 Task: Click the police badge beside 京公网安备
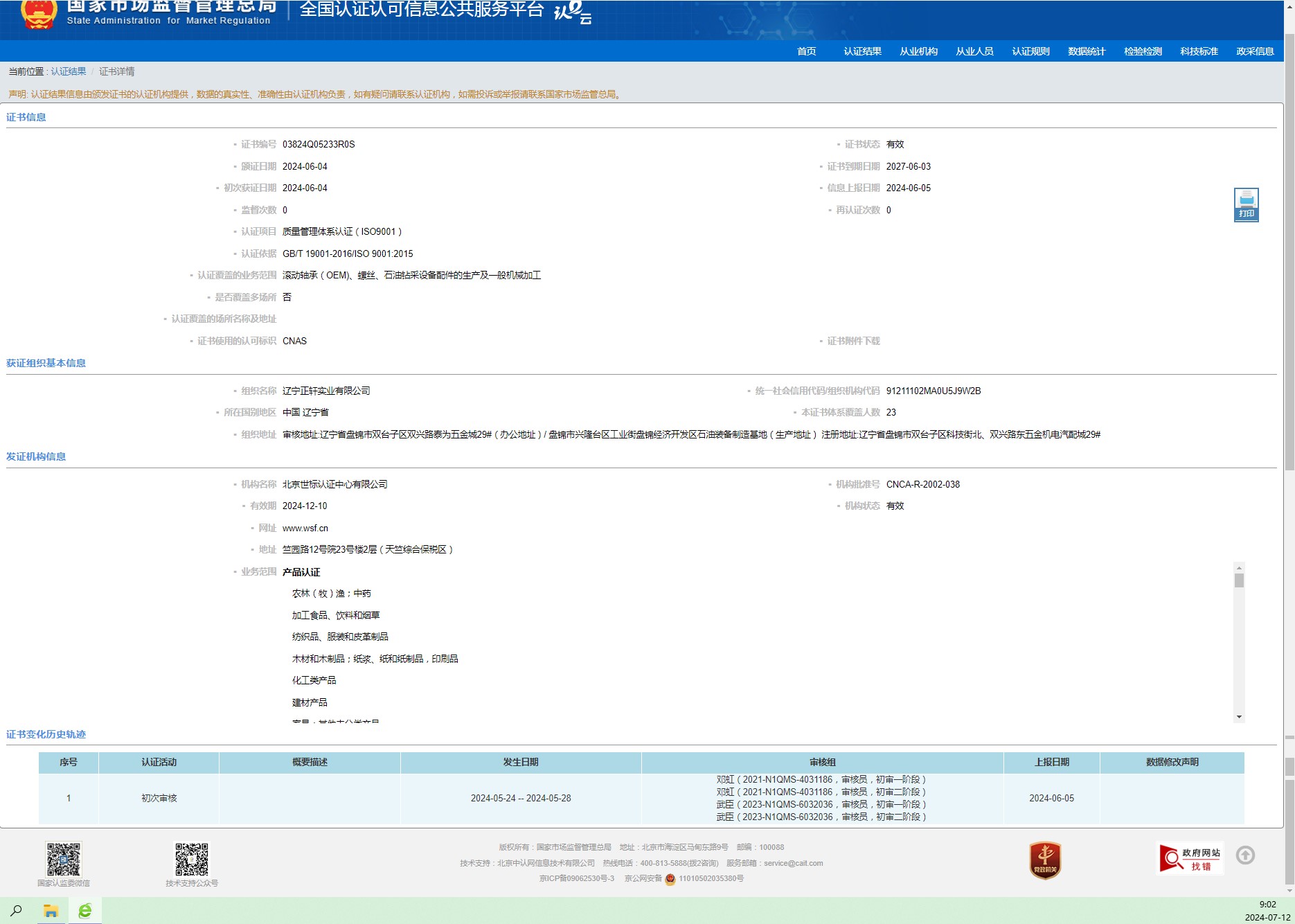670,879
